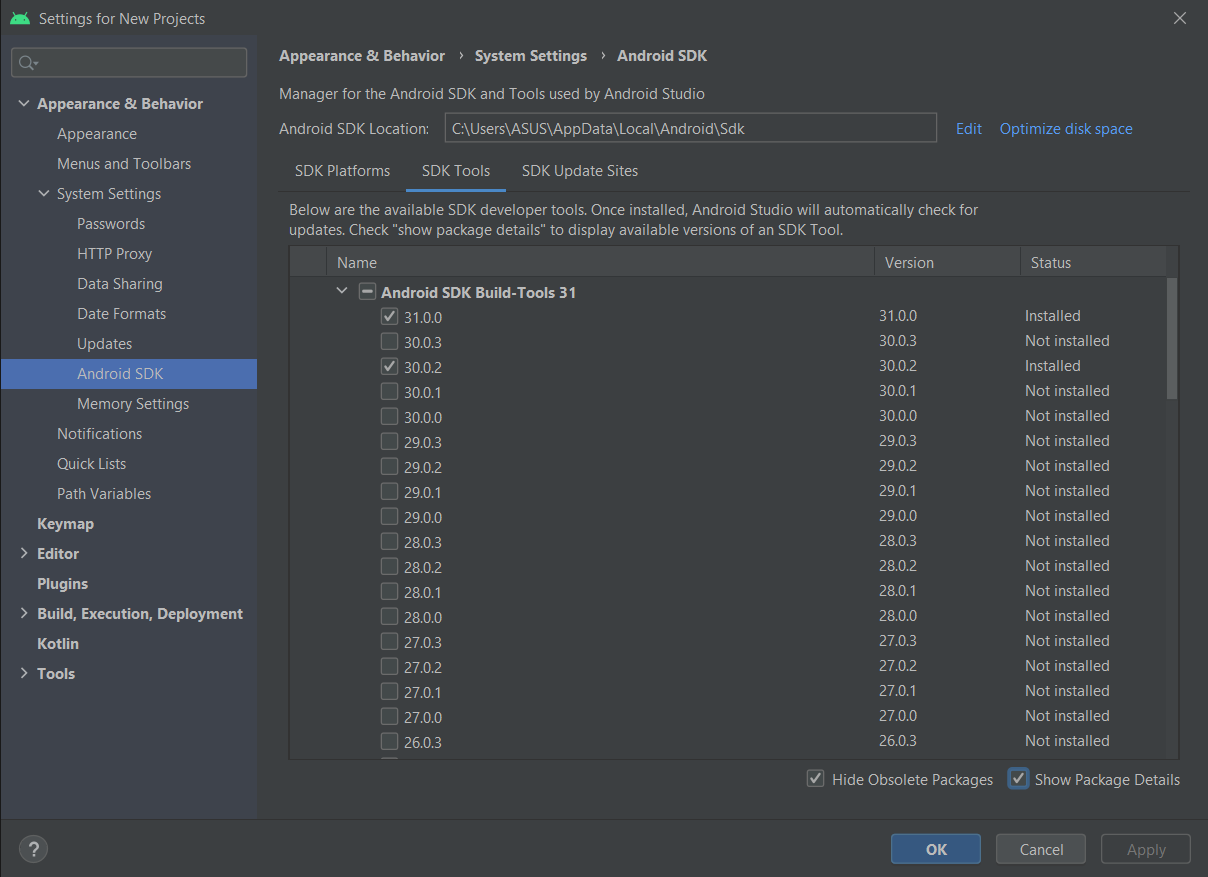Image resolution: width=1208 pixels, height=877 pixels.
Task: Select the SDK Tools tab
Action: [456, 171]
